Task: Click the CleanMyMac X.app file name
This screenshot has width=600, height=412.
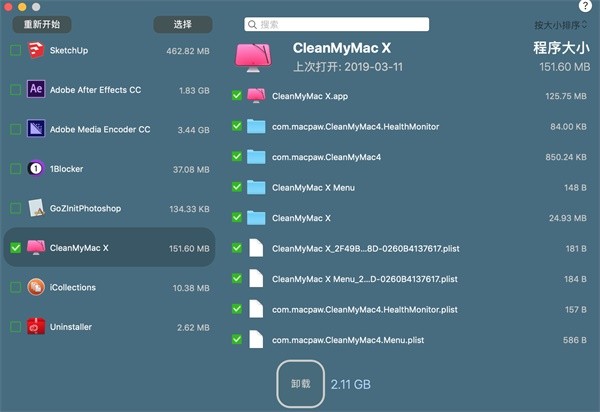Action: [310, 96]
